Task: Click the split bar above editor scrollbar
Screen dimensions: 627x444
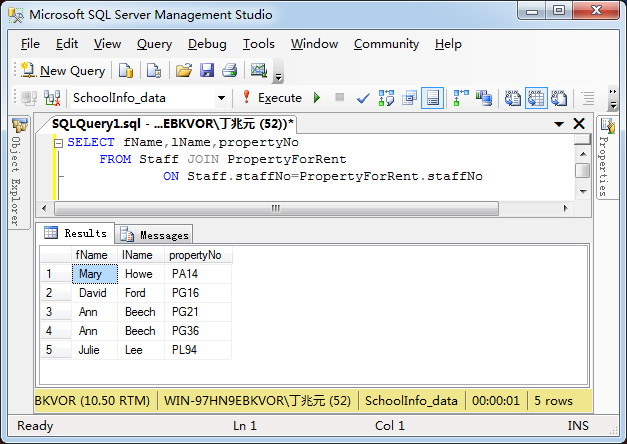Action: pyautogui.click(x=583, y=140)
